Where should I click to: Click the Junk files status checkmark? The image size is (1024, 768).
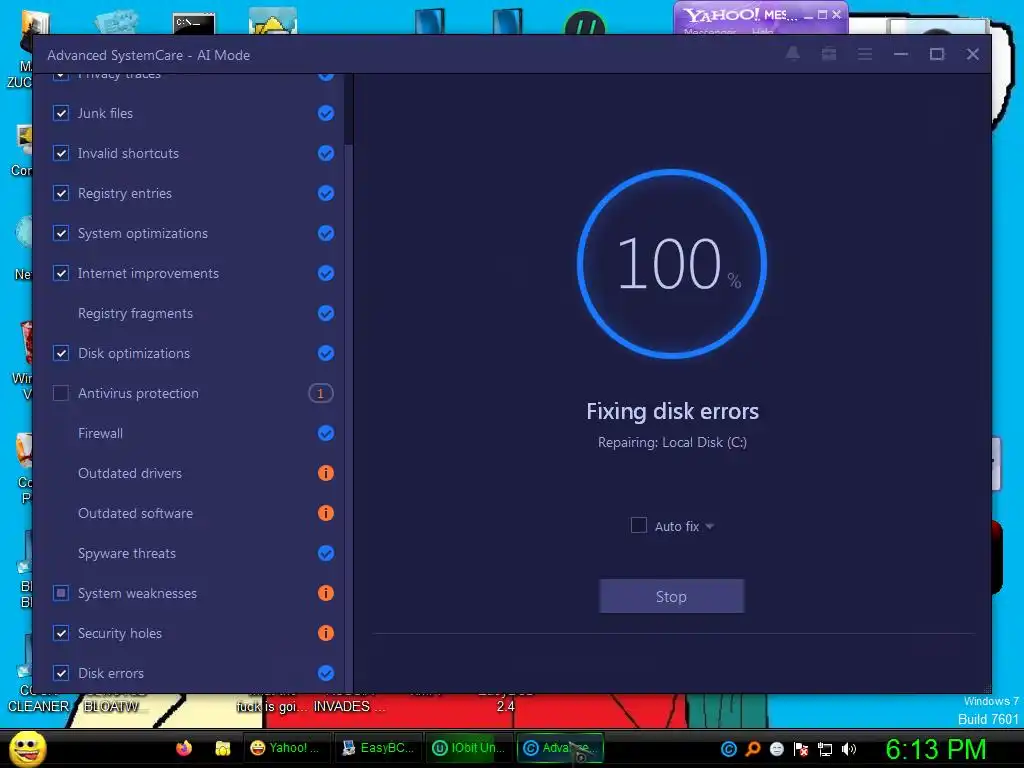326,114
